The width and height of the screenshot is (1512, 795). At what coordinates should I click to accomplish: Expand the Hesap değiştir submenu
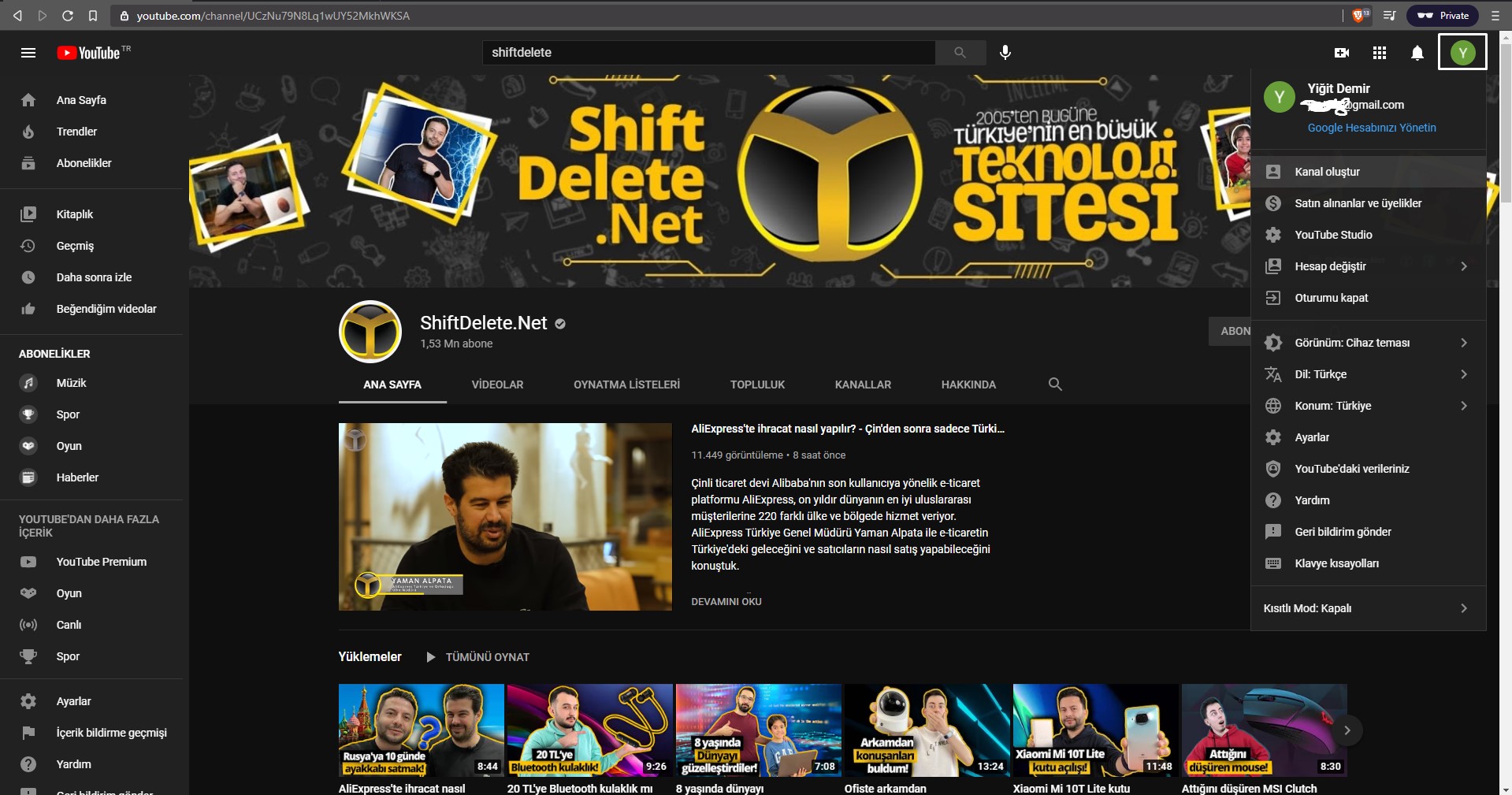tap(1331, 266)
